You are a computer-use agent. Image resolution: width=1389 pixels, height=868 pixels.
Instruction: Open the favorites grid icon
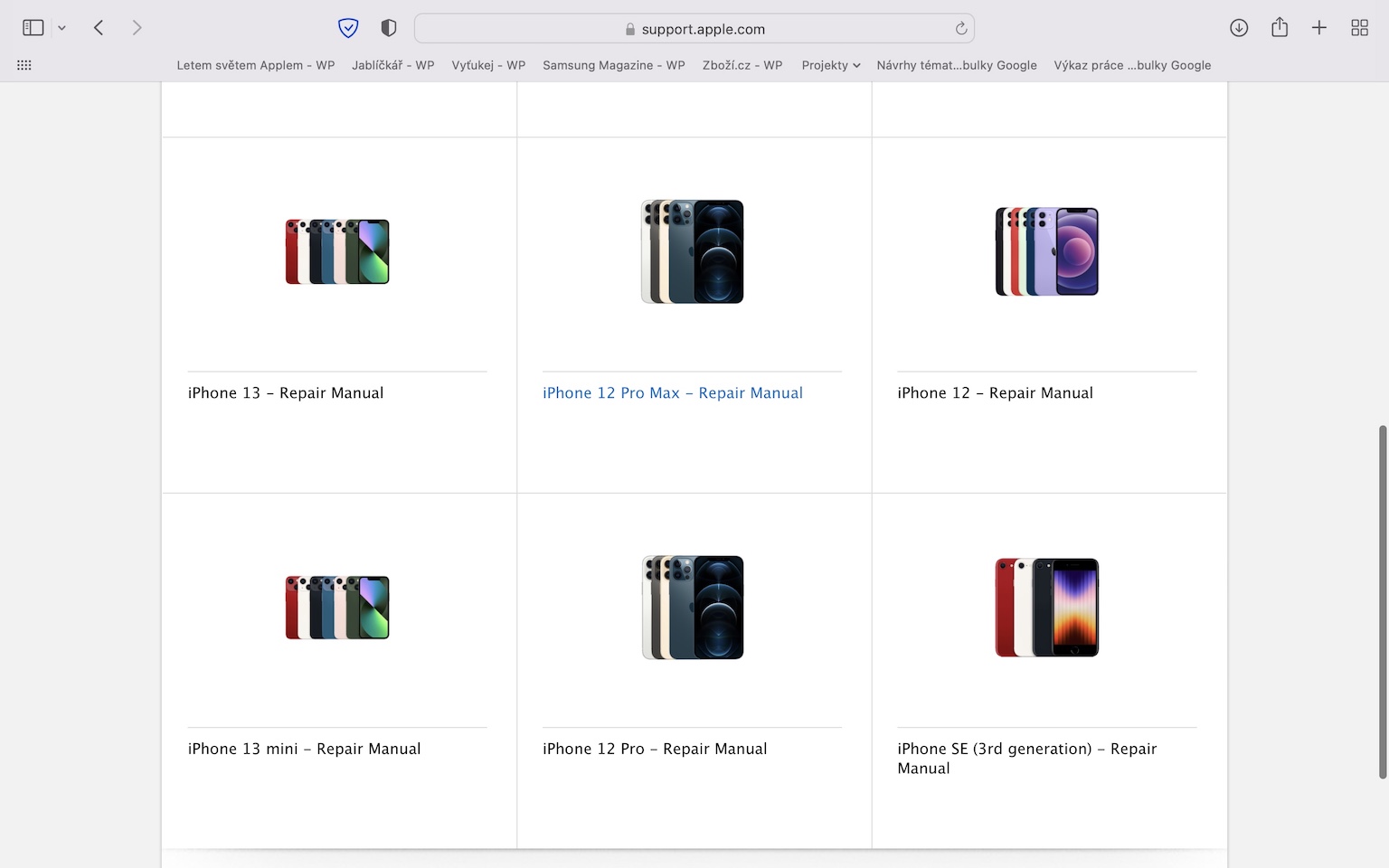click(24, 65)
